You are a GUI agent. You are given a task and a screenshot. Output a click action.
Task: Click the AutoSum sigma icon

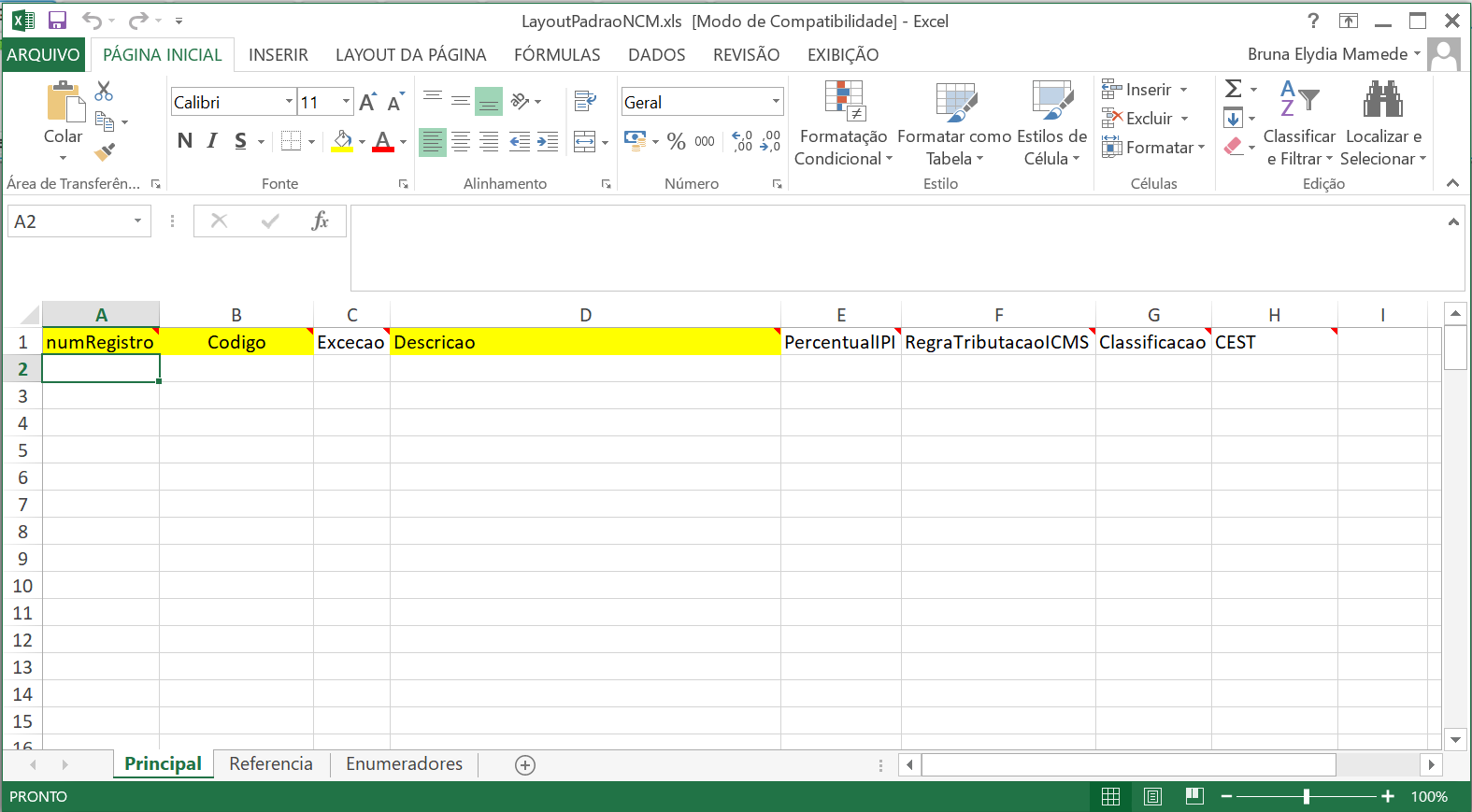(1234, 89)
